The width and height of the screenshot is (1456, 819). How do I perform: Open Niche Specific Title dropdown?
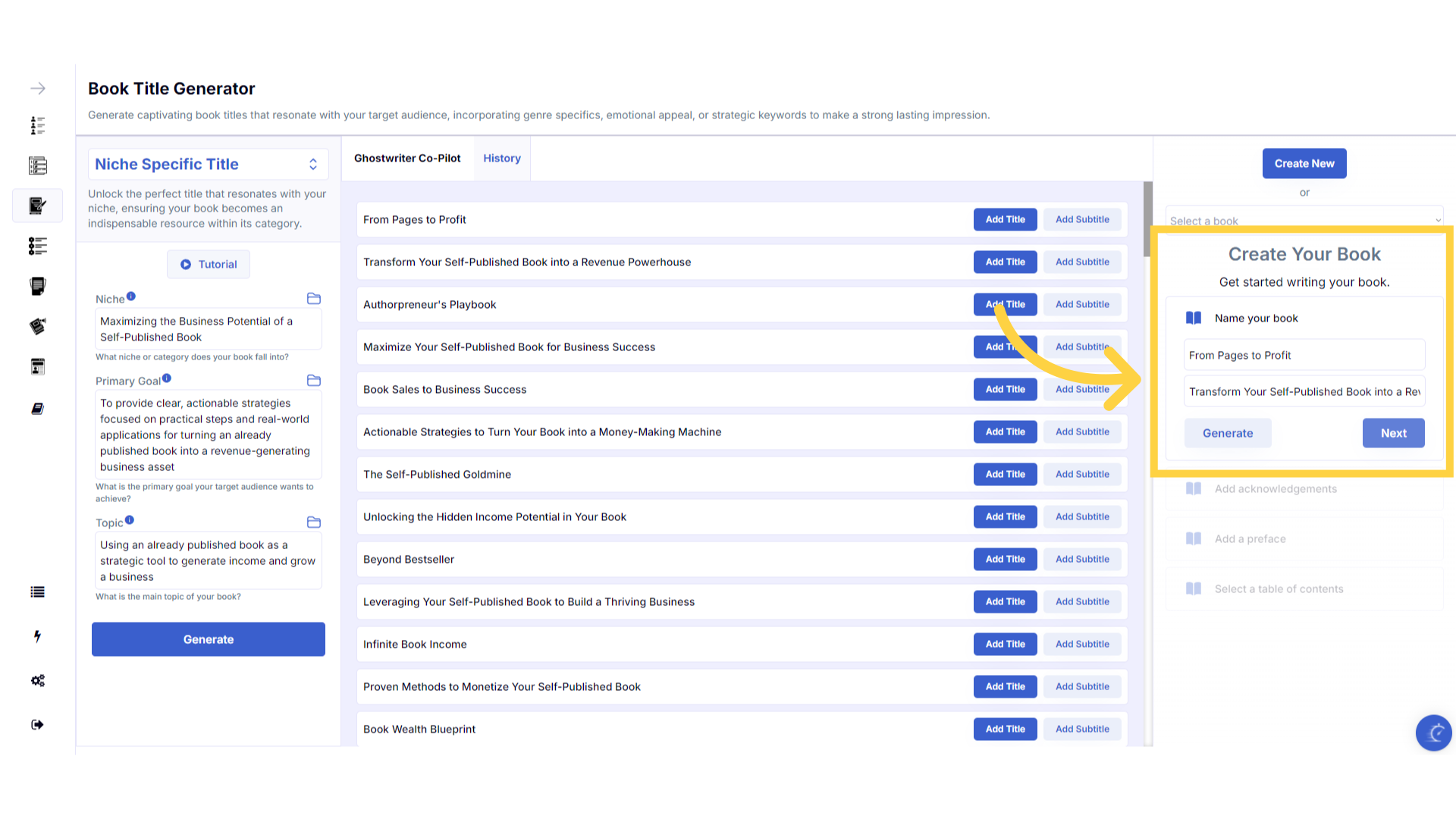click(x=208, y=165)
